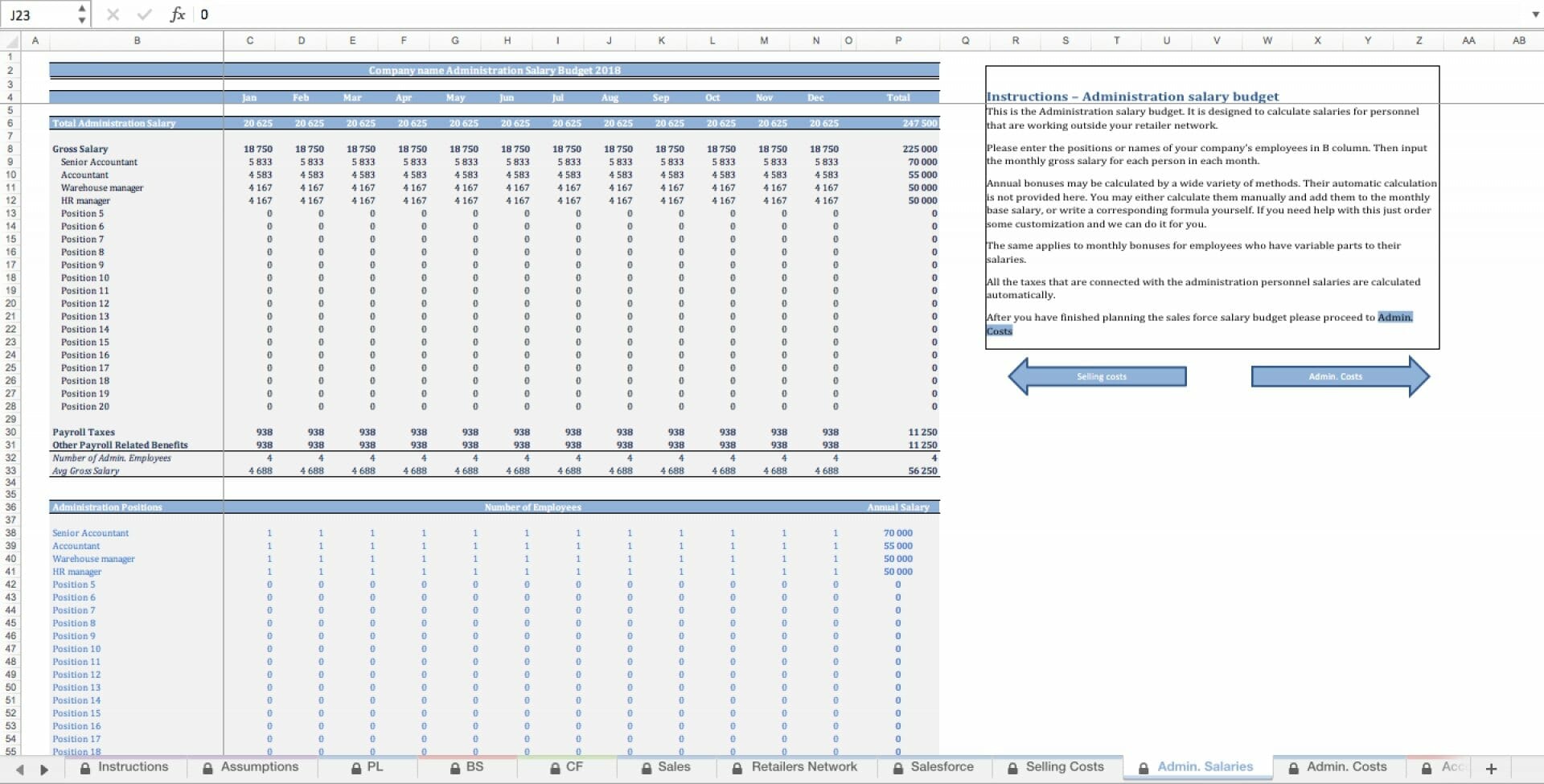Screen dimensions: 1544x784
Task: Select row 6 header
Action: [10, 123]
